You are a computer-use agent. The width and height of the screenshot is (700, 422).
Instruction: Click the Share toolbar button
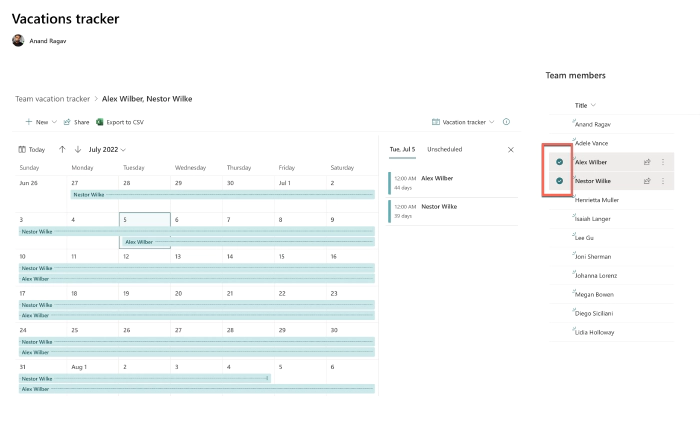point(76,122)
